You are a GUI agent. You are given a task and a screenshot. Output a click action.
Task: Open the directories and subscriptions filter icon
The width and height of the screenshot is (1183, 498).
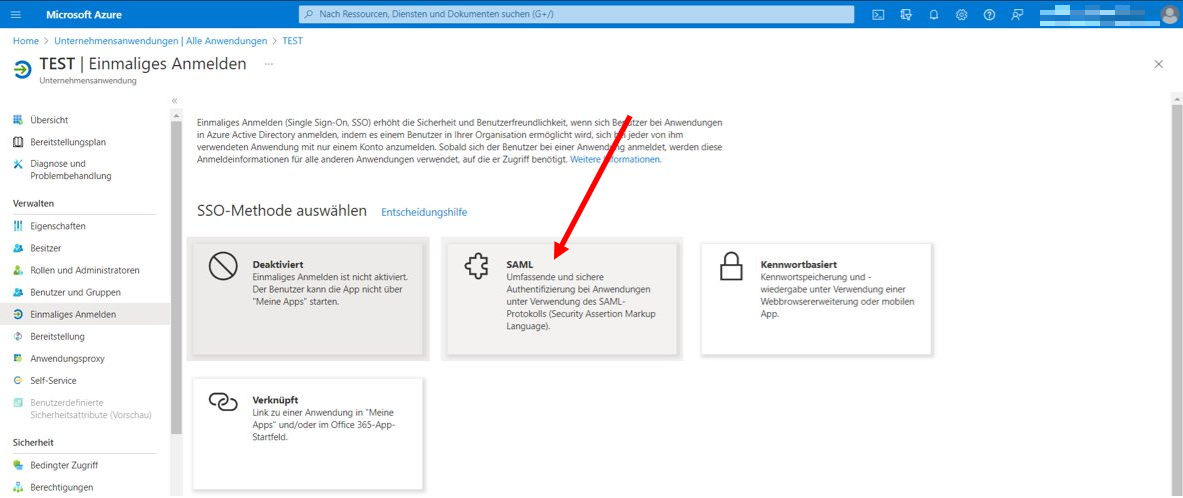[x=906, y=14]
